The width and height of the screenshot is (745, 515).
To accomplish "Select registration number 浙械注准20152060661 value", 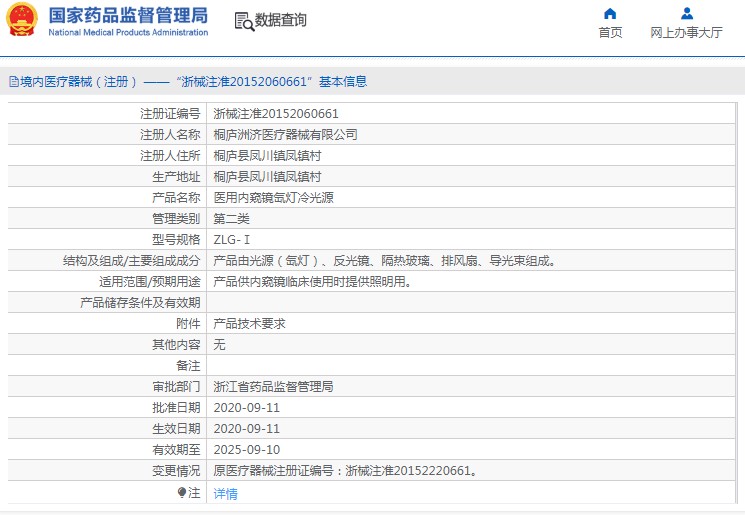I will tap(276, 114).
